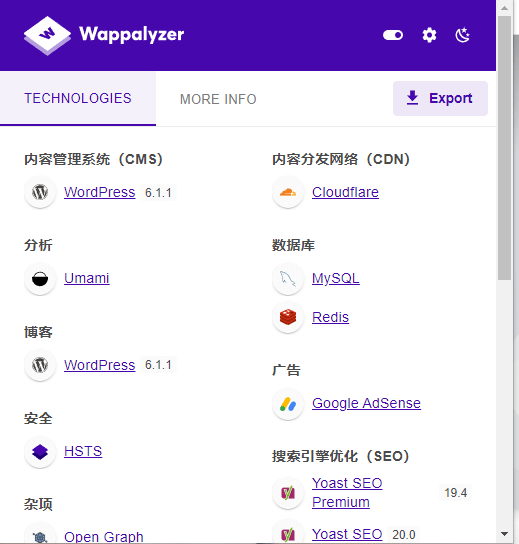Click the MySQL dolphin icon
The height and width of the screenshot is (544, 519).
coord(288,279)
